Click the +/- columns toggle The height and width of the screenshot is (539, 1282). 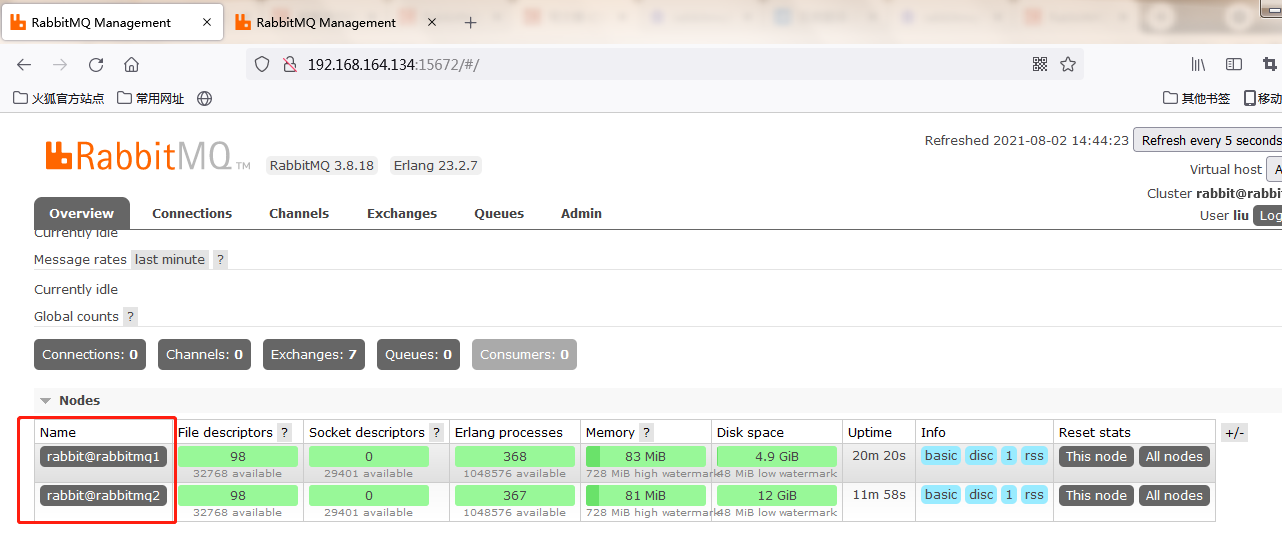pyautogui.click(x=1234, y=432)
